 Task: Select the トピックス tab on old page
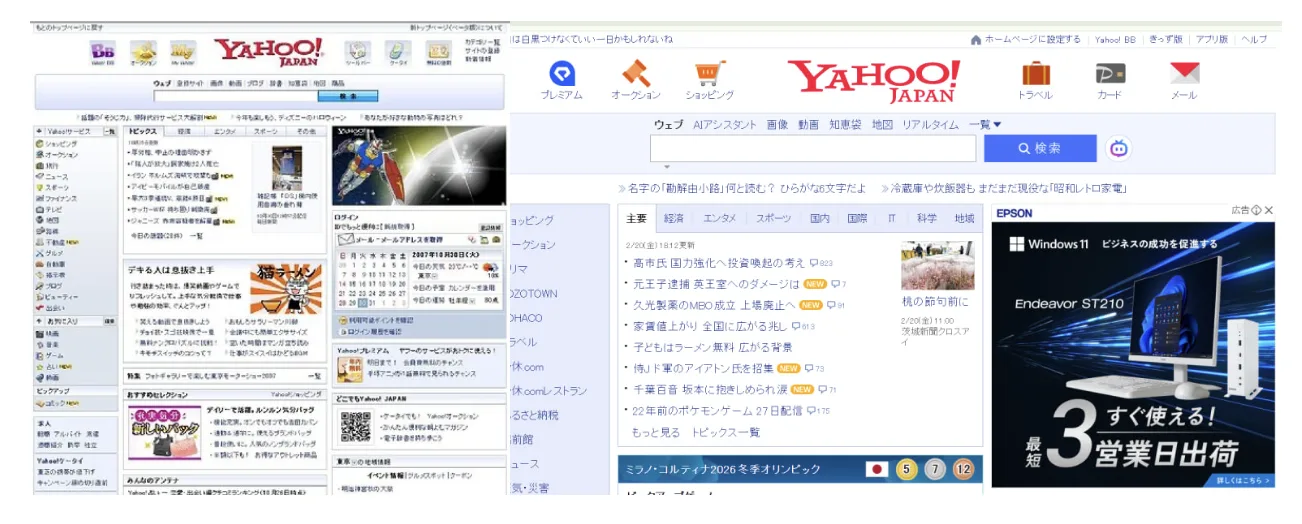coord(143,131)
